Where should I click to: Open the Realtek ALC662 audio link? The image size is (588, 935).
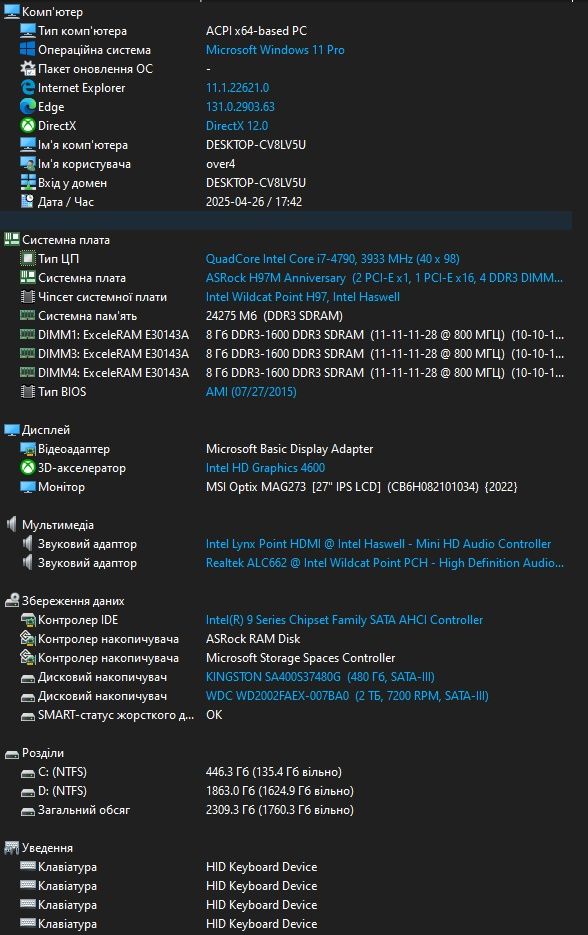click(x=385, y=563)
